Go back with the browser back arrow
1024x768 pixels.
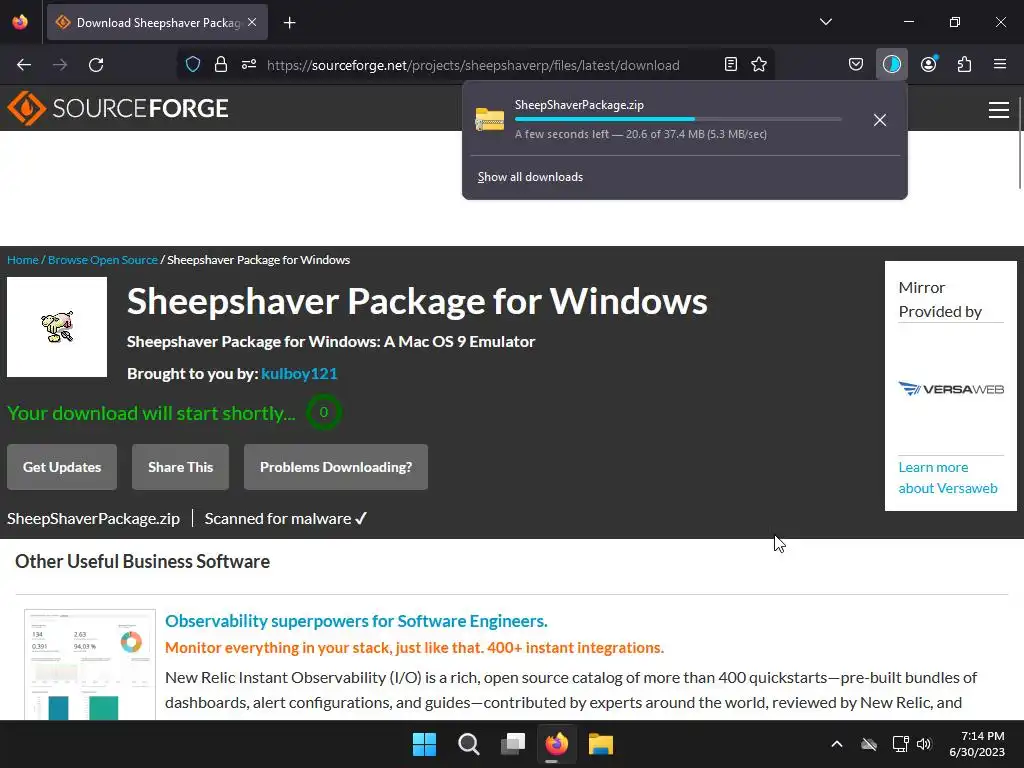click(x=24, y=65)
